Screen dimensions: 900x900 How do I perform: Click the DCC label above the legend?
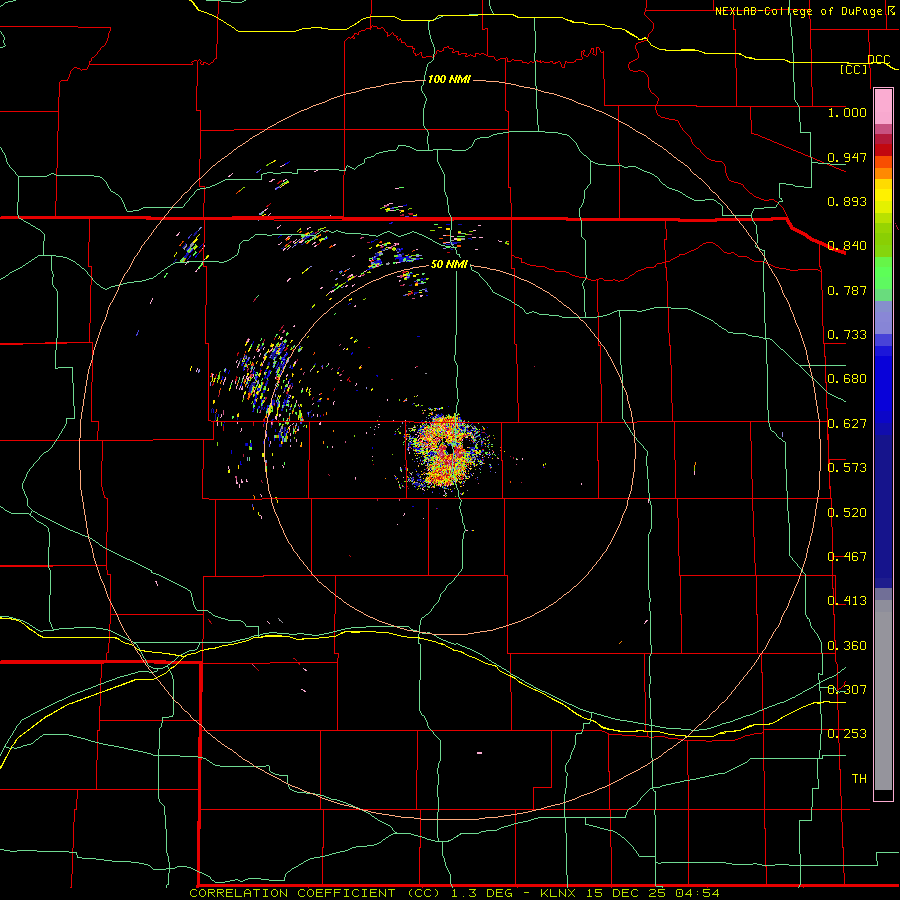point(878,60)
